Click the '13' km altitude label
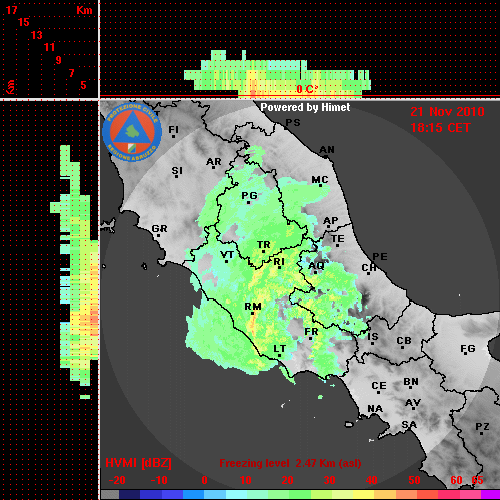This screenshot has height=500, width=500. pos(37,35)
